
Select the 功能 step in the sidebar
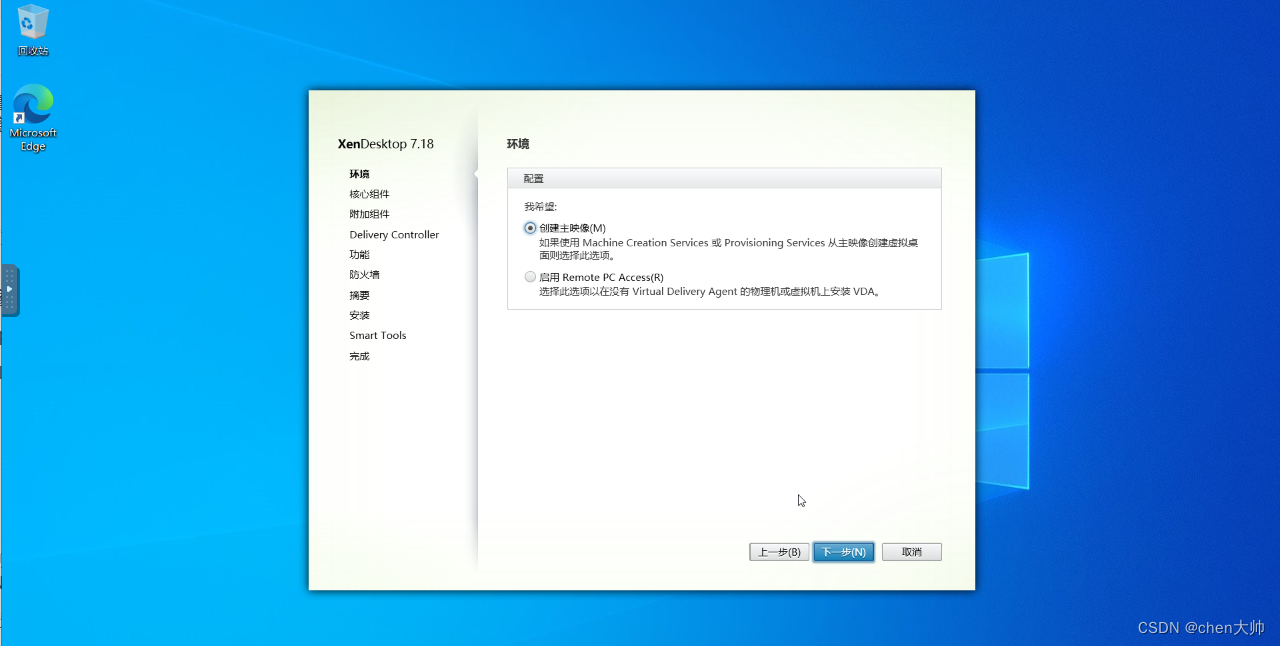click(x=359, y=255)
